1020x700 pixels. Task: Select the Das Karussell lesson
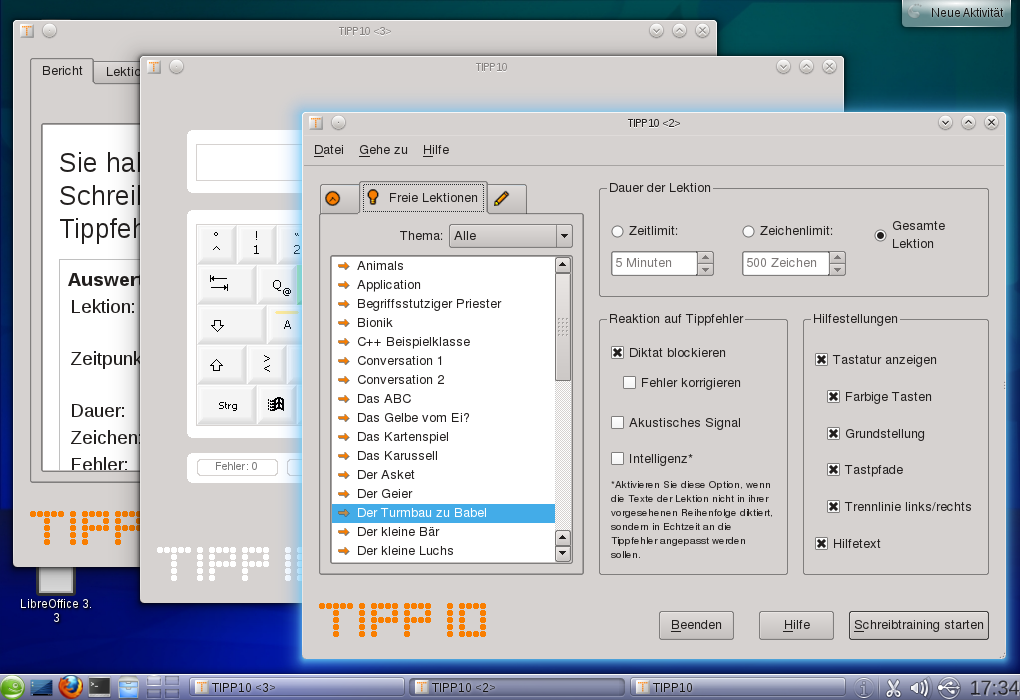(443, 455)
